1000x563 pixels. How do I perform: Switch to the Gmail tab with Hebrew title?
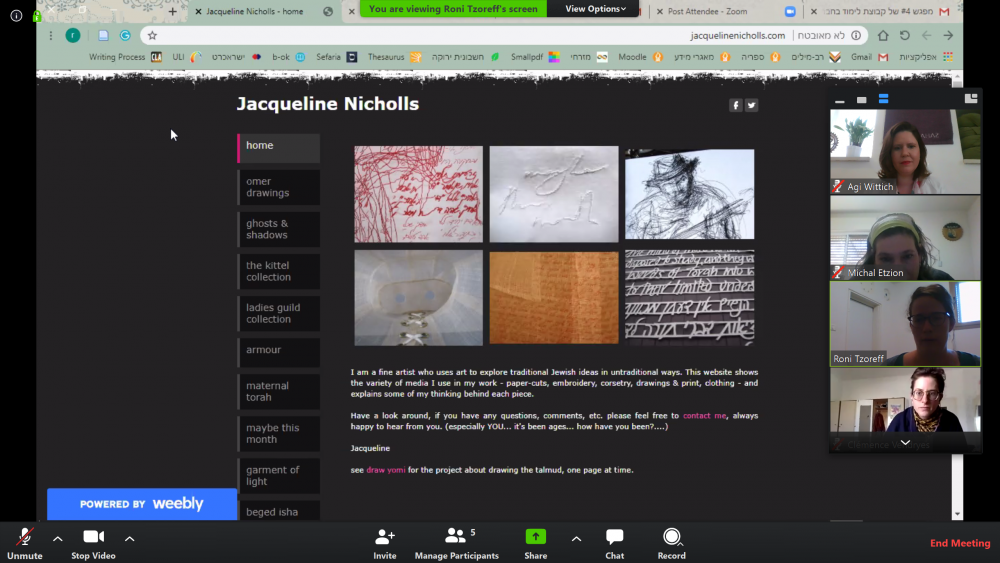coord(880,11)
